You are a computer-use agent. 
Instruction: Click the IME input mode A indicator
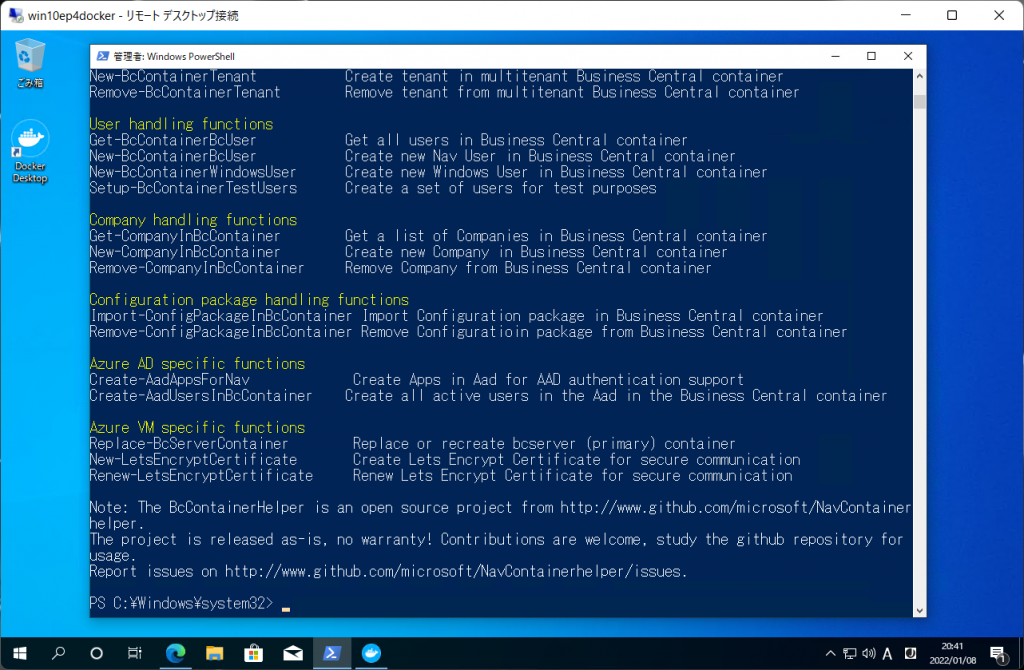pos(888,654)
